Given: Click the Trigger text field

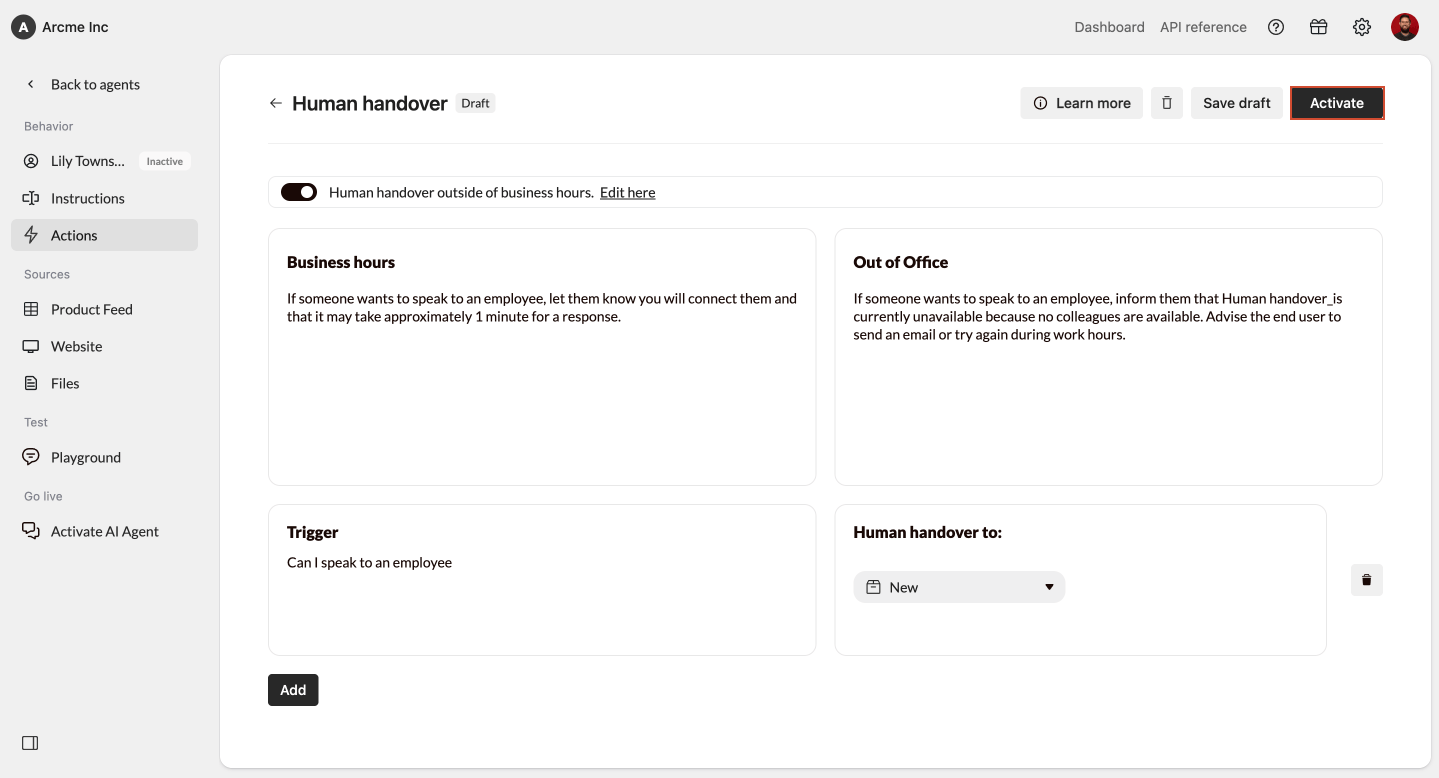Looking at the screenshot, I should pos(542,580).
